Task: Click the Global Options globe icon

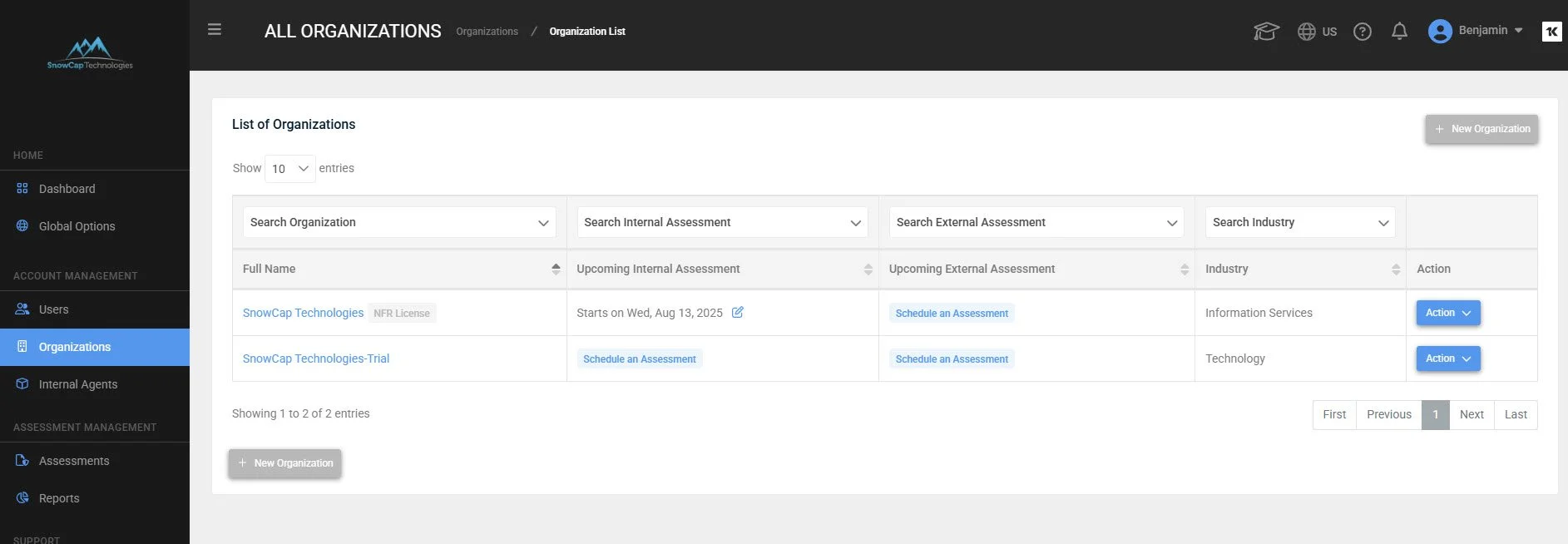Action: coord(22,226)
